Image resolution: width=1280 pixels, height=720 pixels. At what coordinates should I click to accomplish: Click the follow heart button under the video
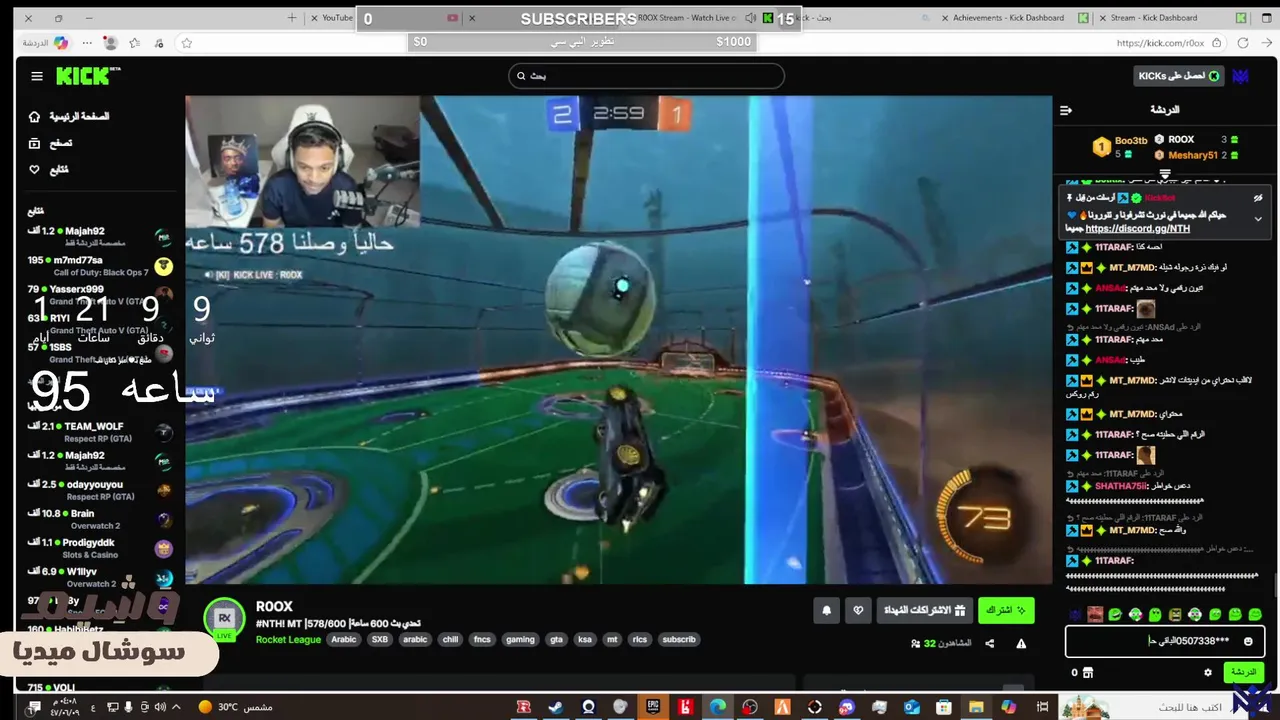pos(858,610)
